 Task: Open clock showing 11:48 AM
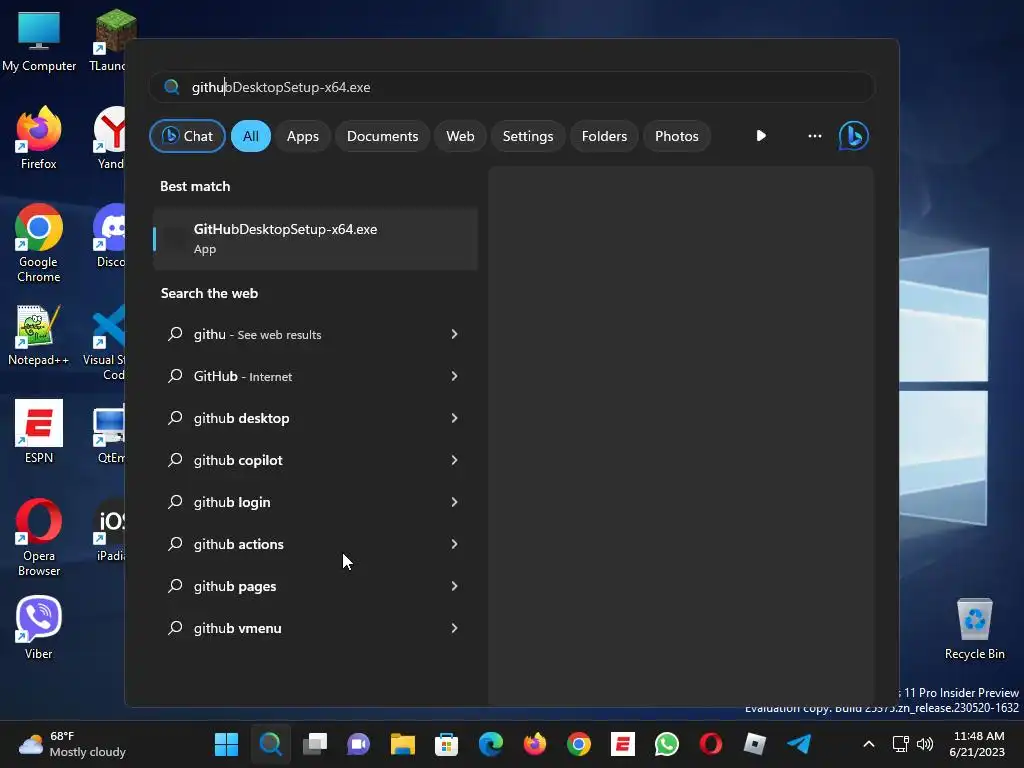[x=978, y=744]
